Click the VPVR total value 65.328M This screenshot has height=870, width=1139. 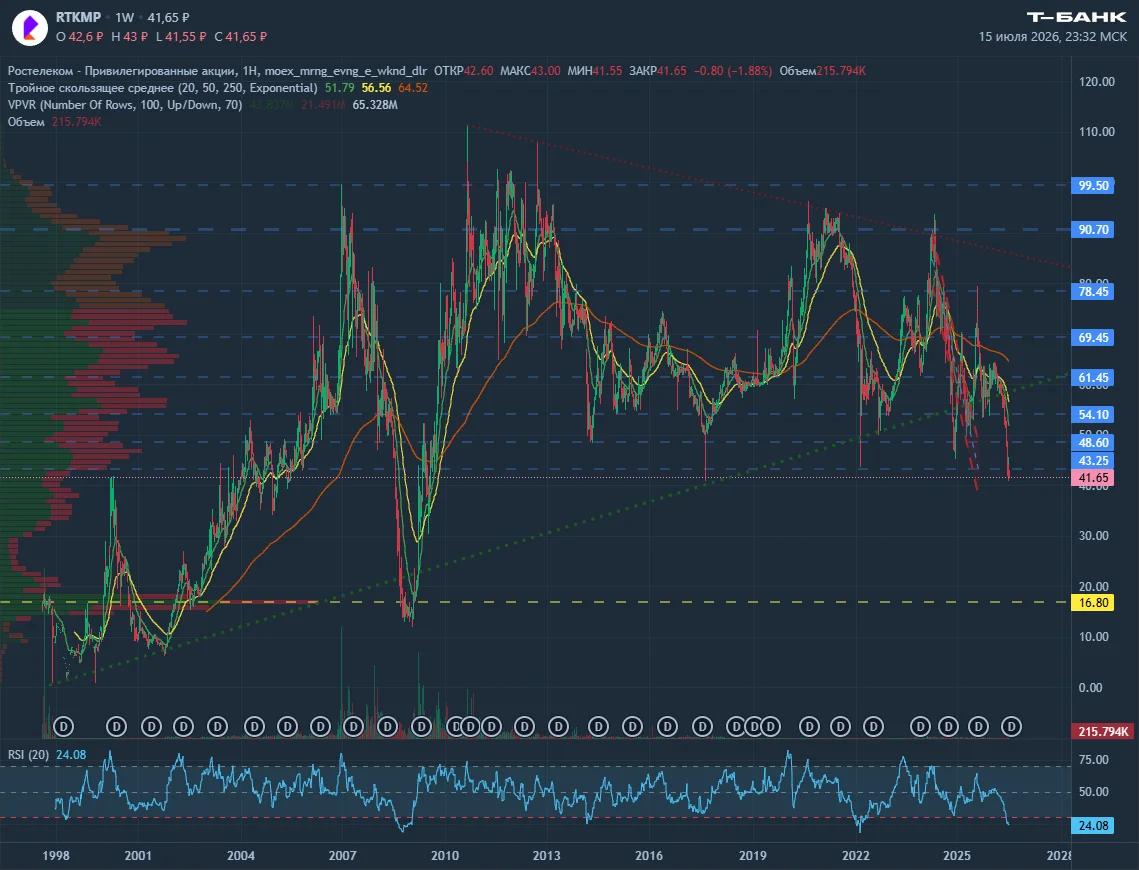click(x=375, y=105)
